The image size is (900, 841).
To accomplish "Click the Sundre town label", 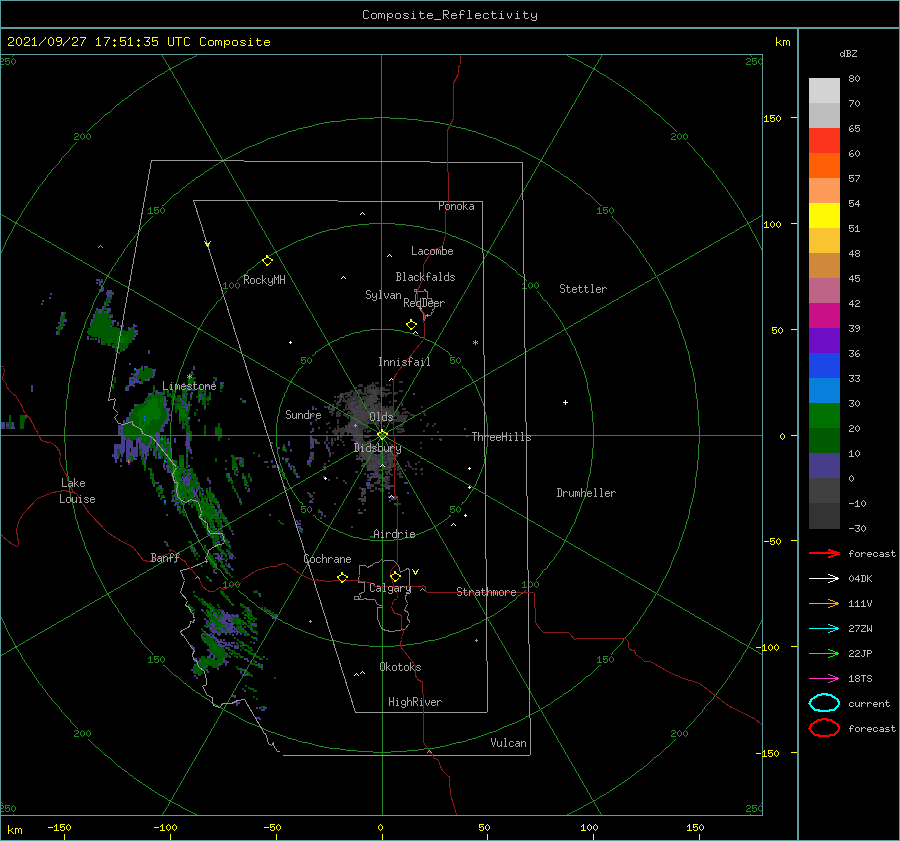I will pyautogui.click(x=303, y=414).
